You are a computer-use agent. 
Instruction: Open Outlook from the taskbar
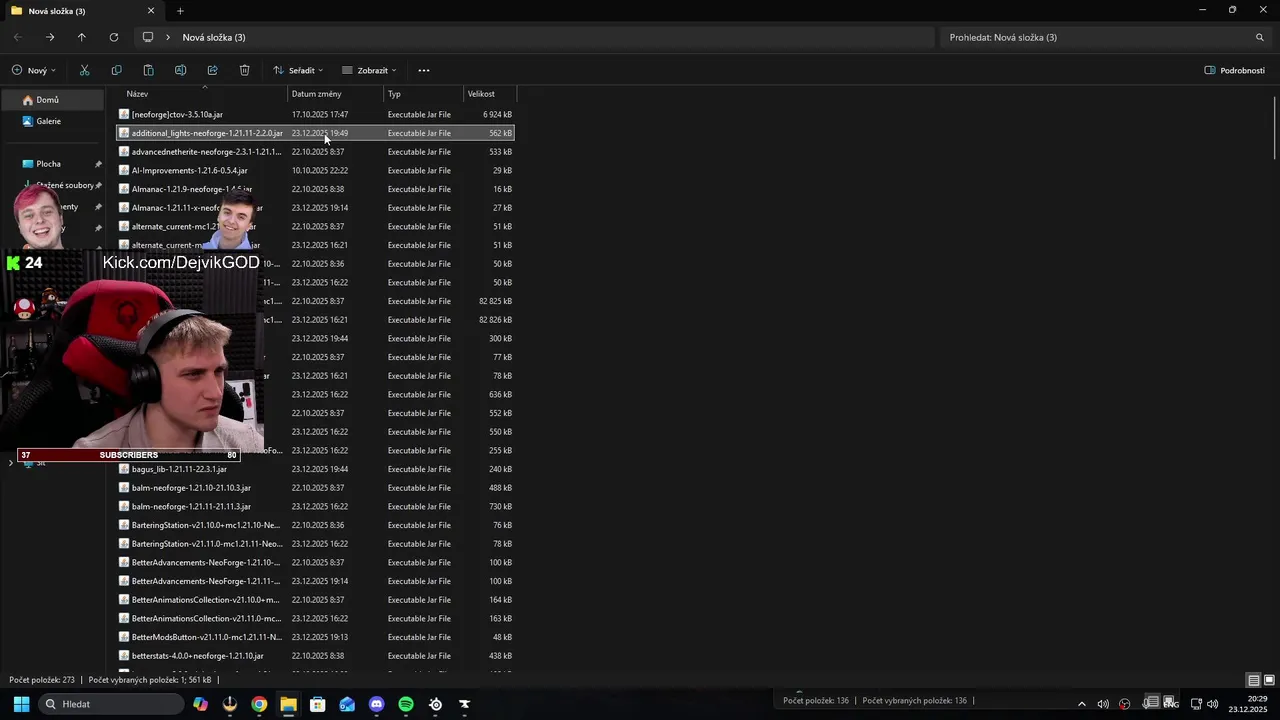point(347,704)
